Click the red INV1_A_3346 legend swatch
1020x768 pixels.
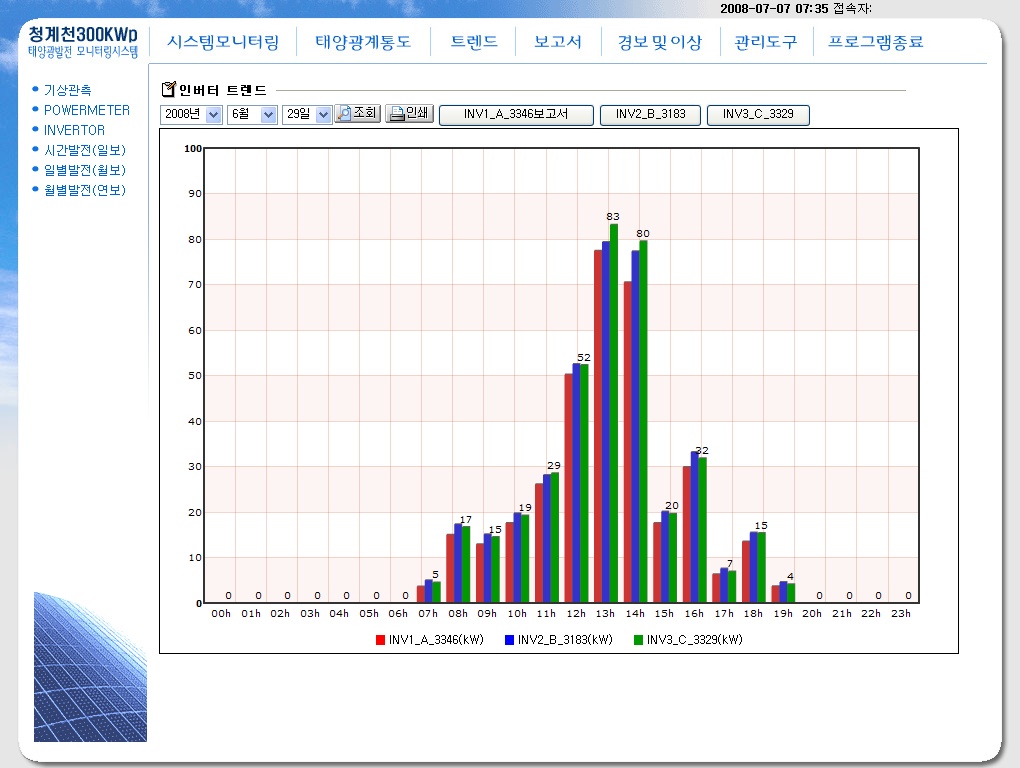(380, 640)
